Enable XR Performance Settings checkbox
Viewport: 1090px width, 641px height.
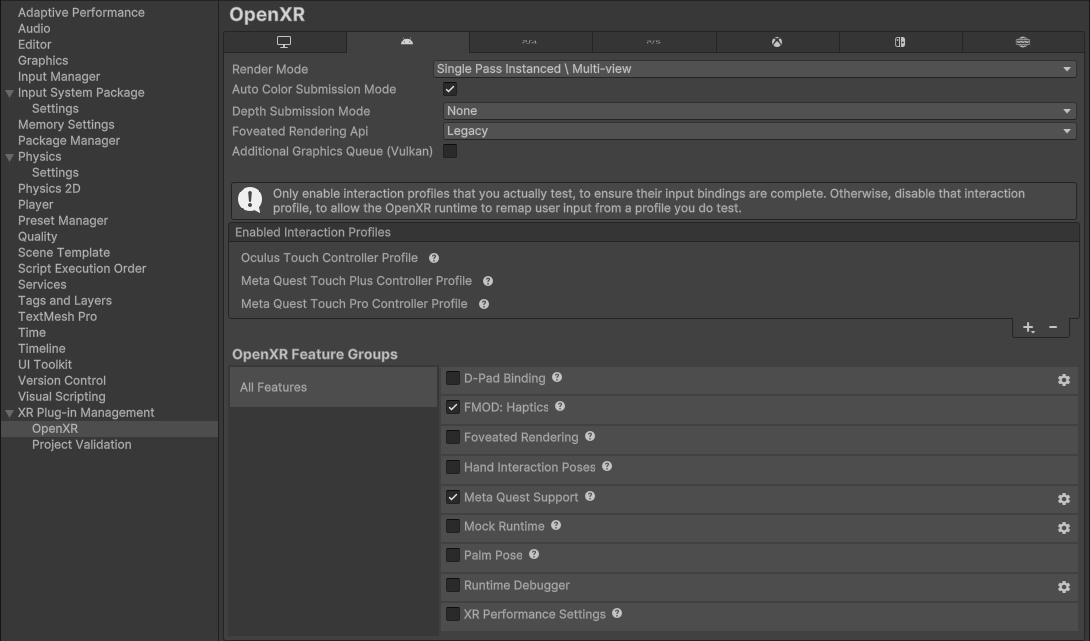(x=453, y=615)
